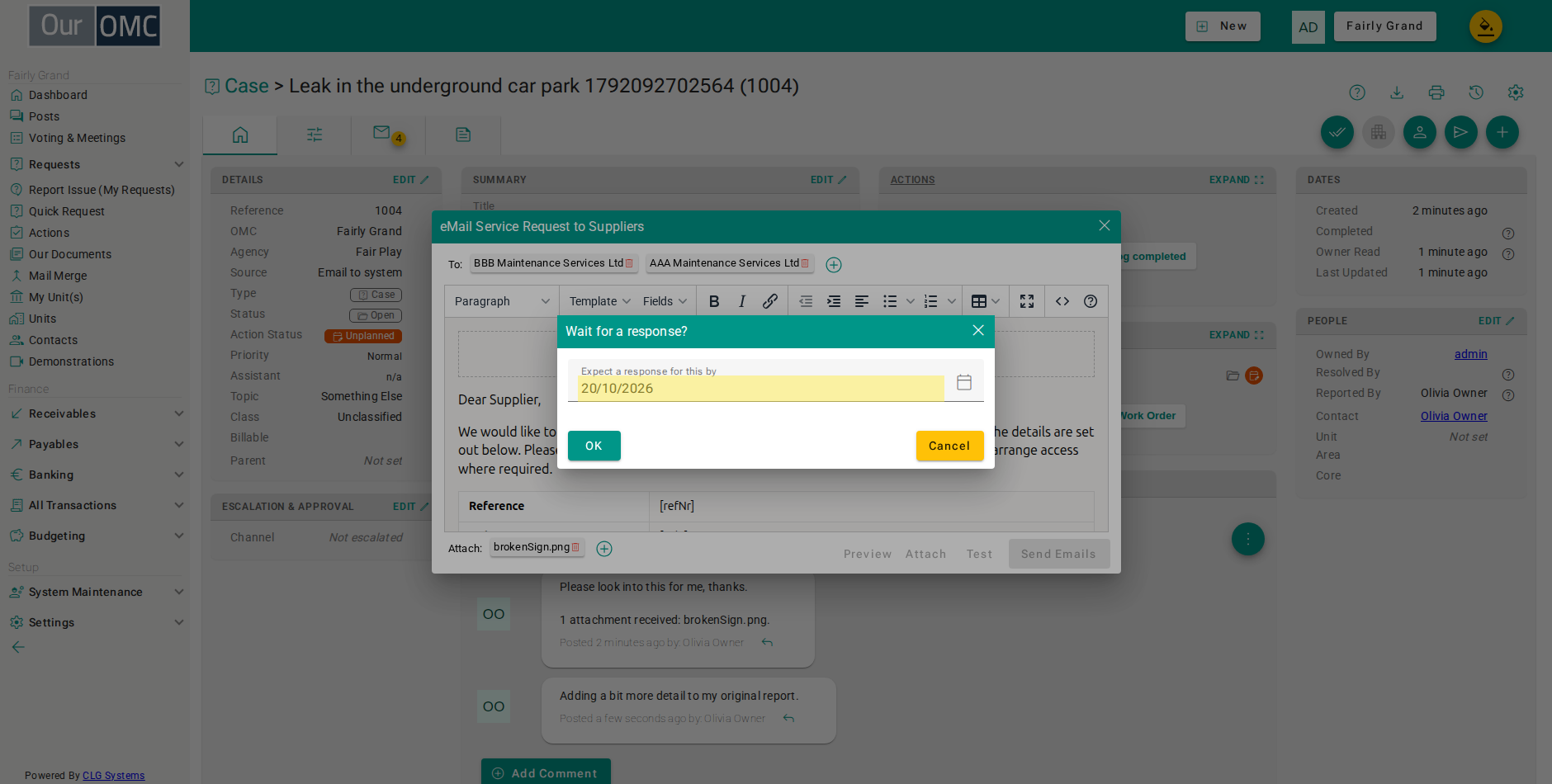Open Dashboard from the sidebar

58,95
